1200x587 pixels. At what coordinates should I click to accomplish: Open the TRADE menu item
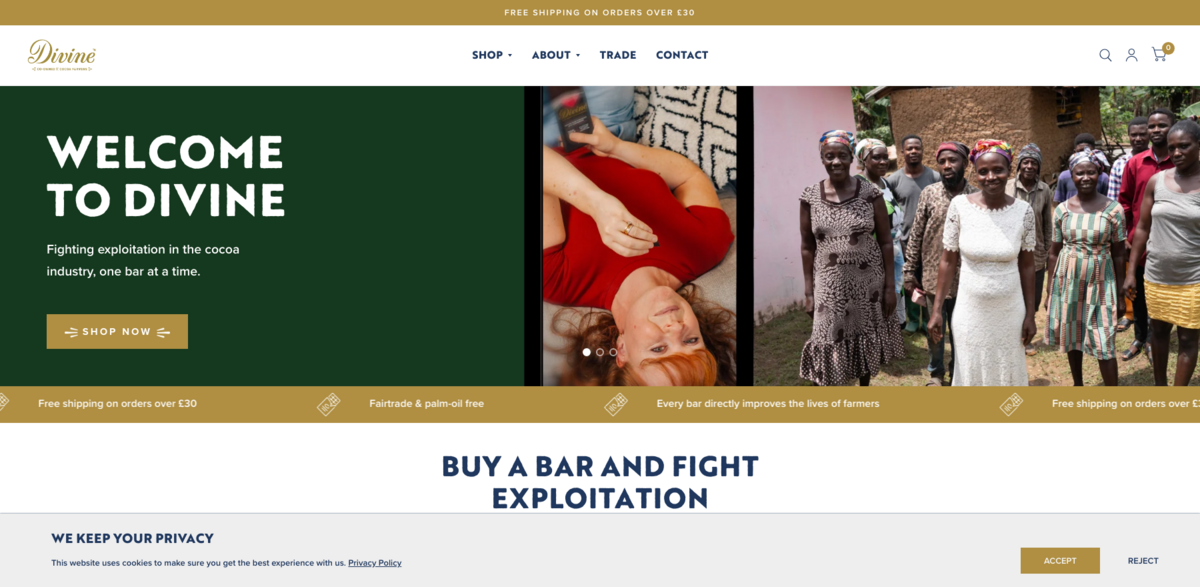click(618, 55)
